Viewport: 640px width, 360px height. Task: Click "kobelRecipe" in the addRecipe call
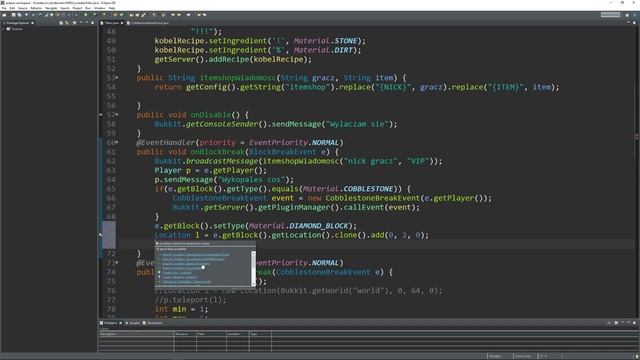(278, 59)
